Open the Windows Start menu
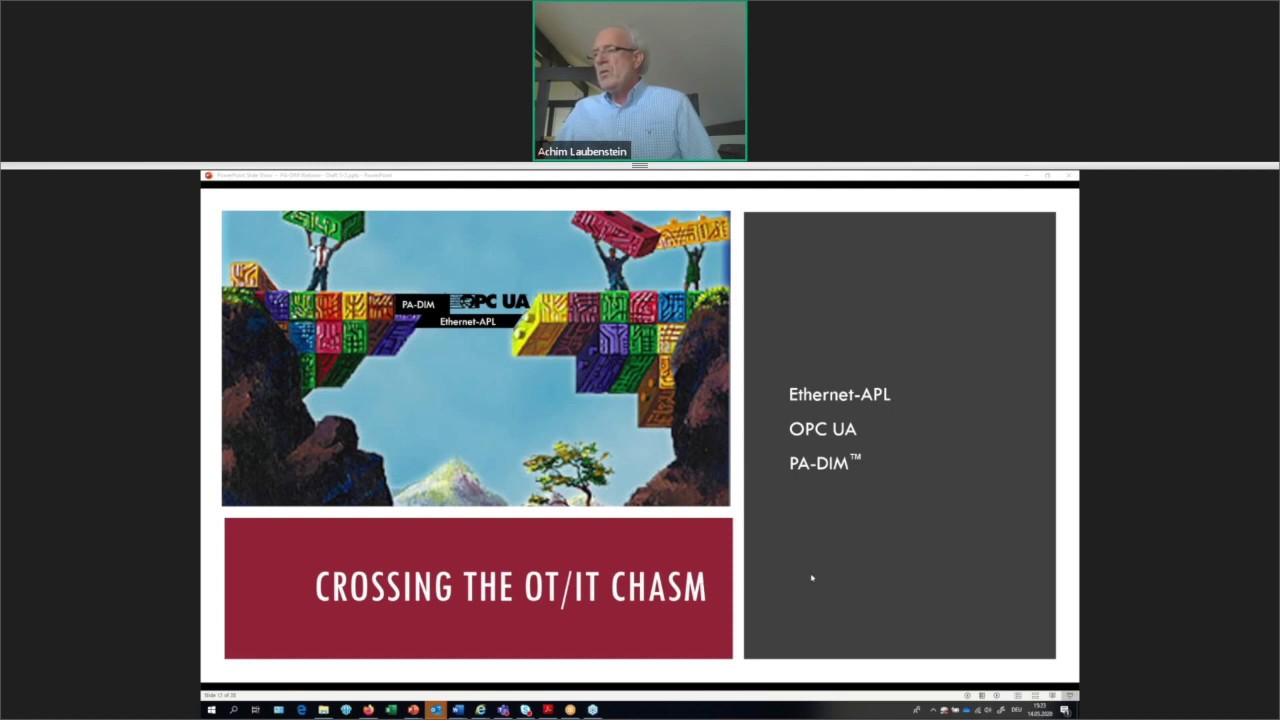Viewport: 1280px width, 720px height. point(211,710)
